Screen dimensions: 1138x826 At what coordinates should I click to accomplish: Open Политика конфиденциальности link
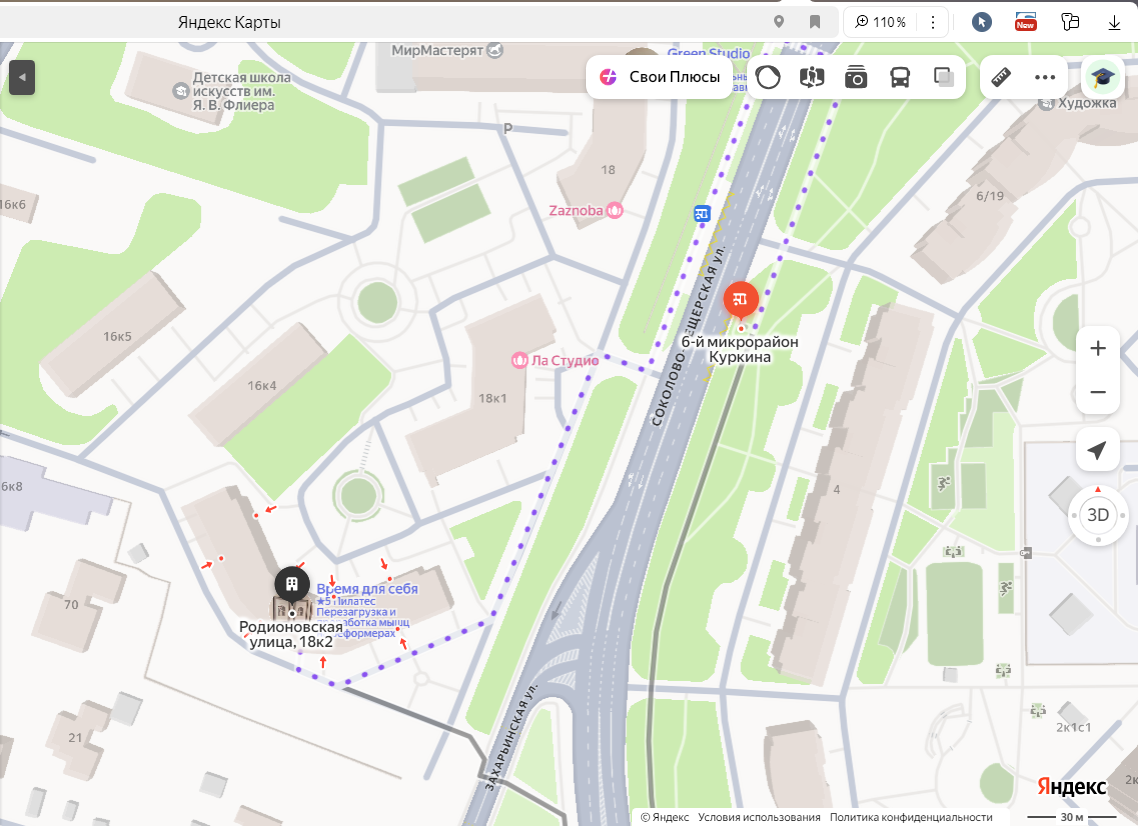tap(911, 817)
